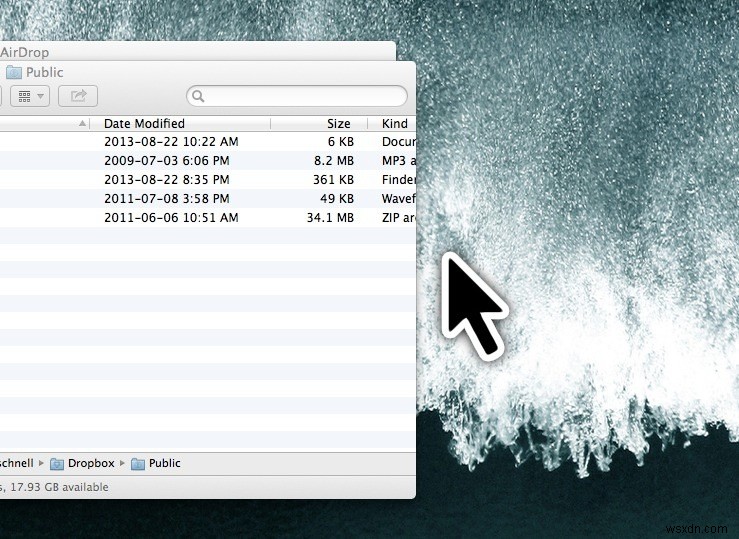Click the ZIP archive kind cell
The image size is (739, 539).
pos(399,217)
